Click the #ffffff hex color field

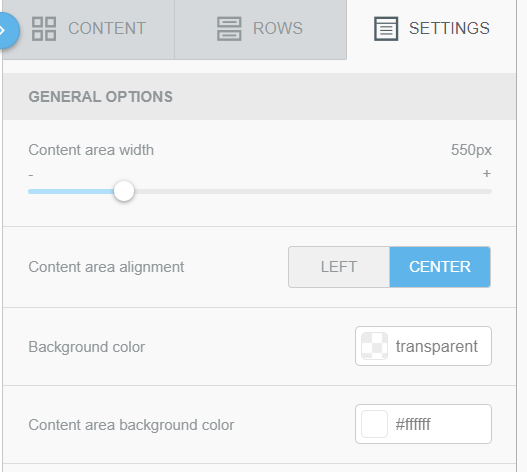pyautogui.click(x=423, y=424)
